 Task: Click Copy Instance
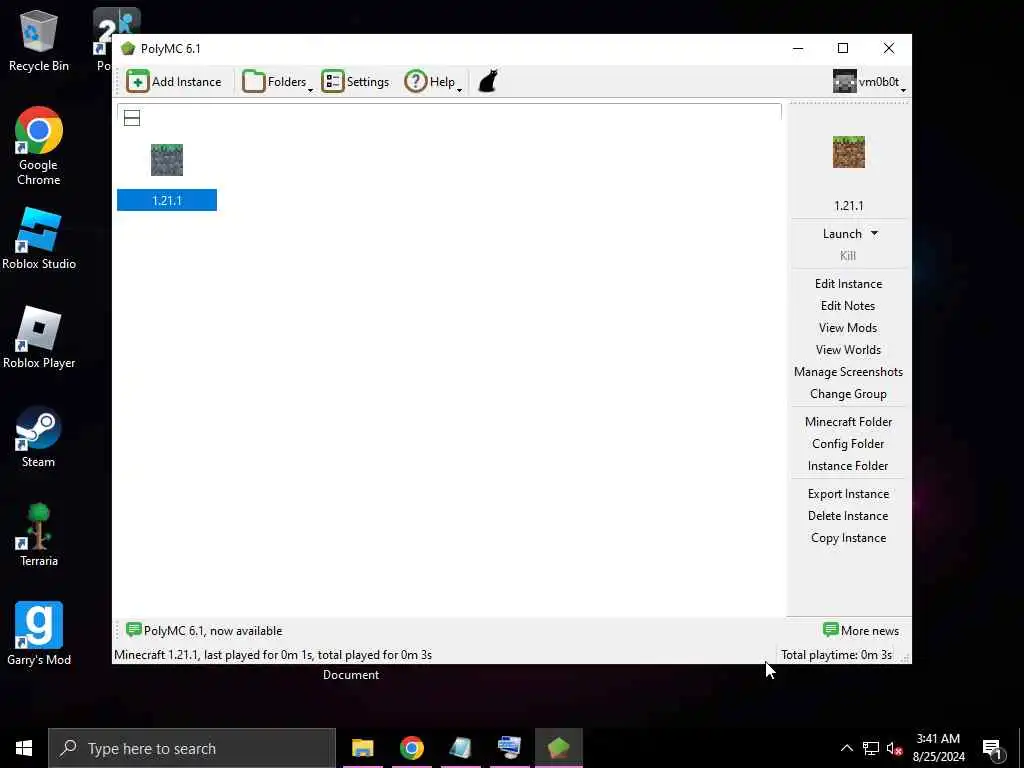coord(848,538)
